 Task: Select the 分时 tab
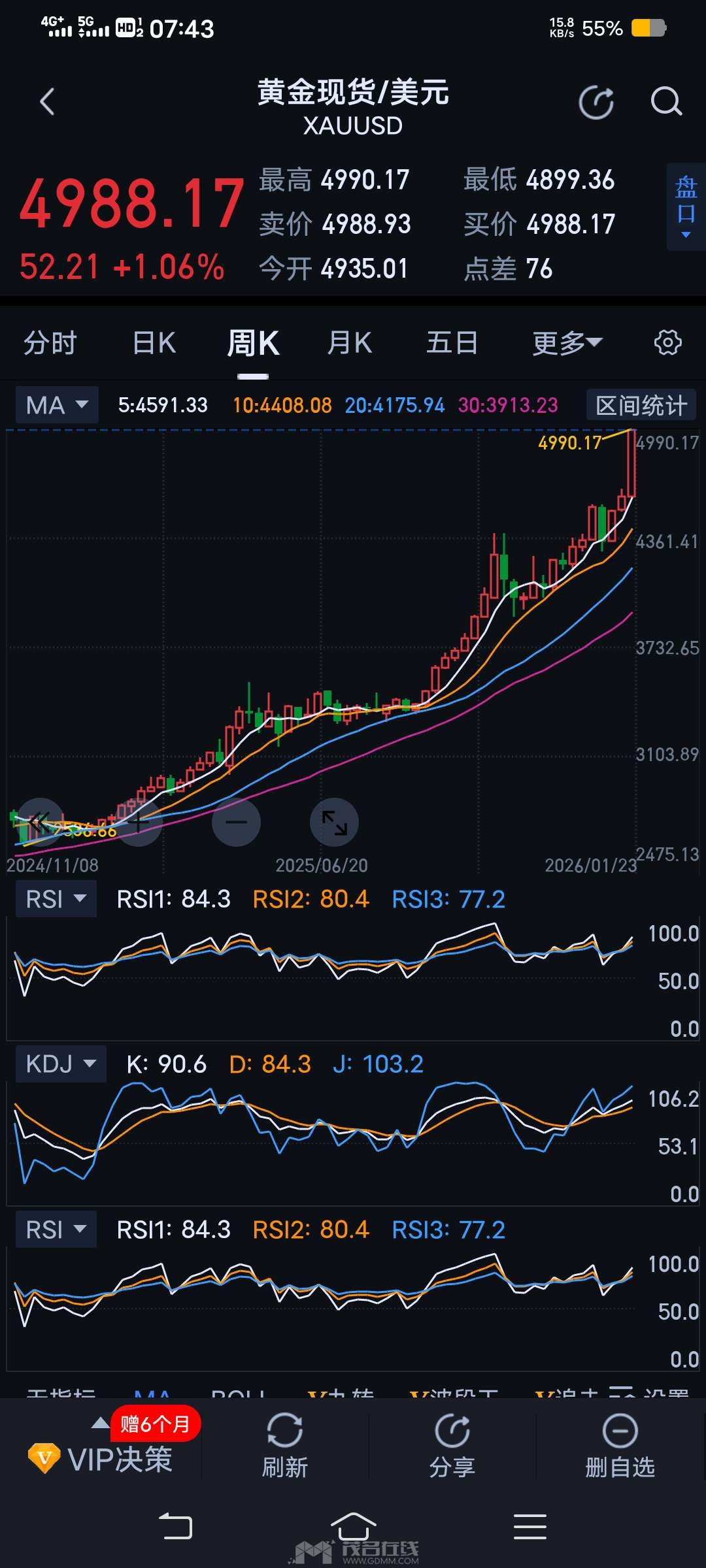point(50,343)
